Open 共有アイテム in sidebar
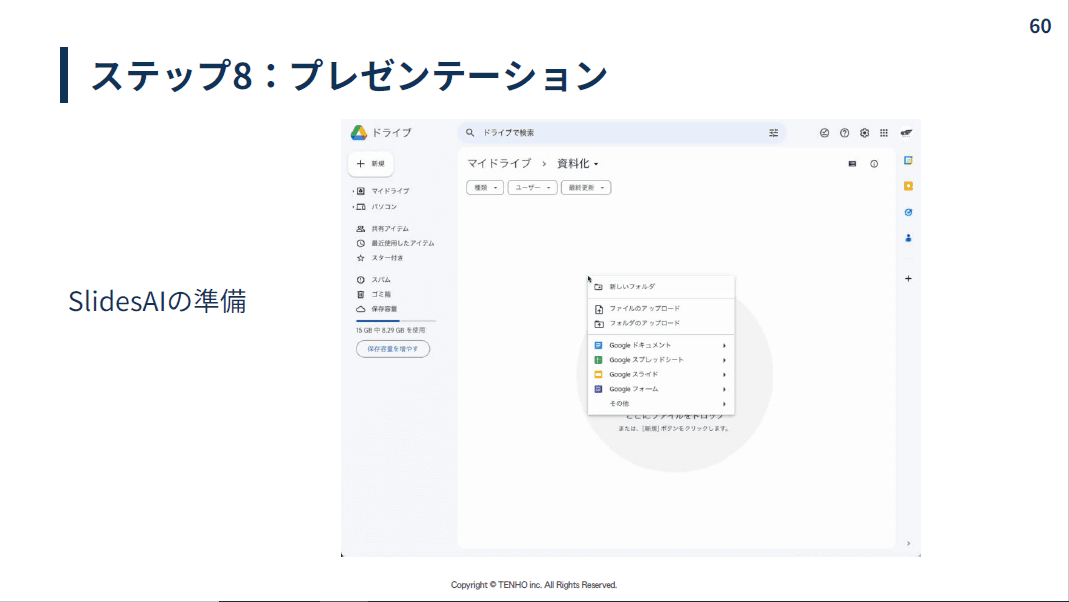 pos(389,229)
